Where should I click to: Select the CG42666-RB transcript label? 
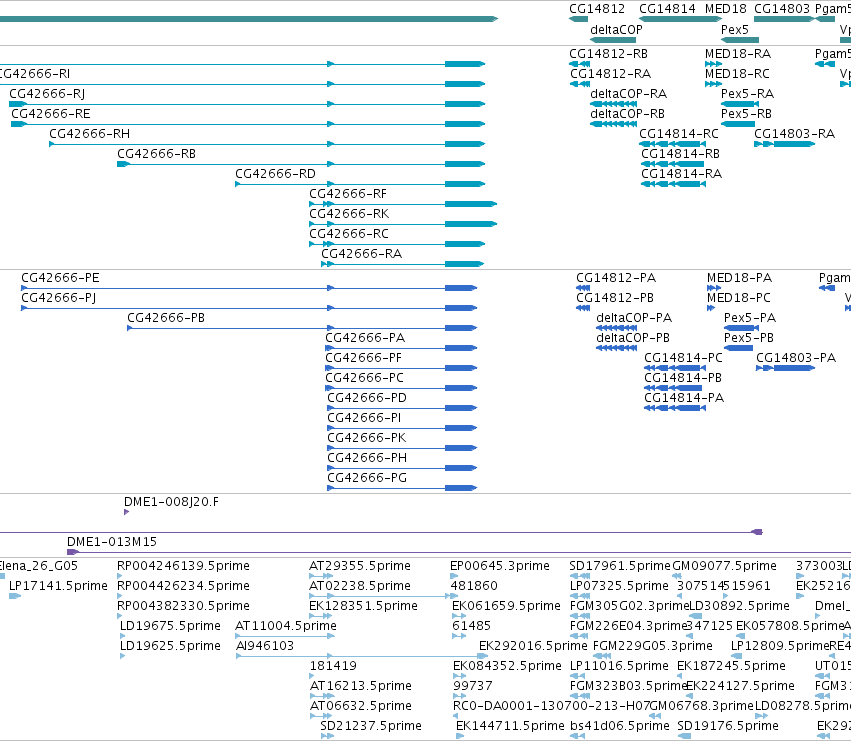point(156,154)
